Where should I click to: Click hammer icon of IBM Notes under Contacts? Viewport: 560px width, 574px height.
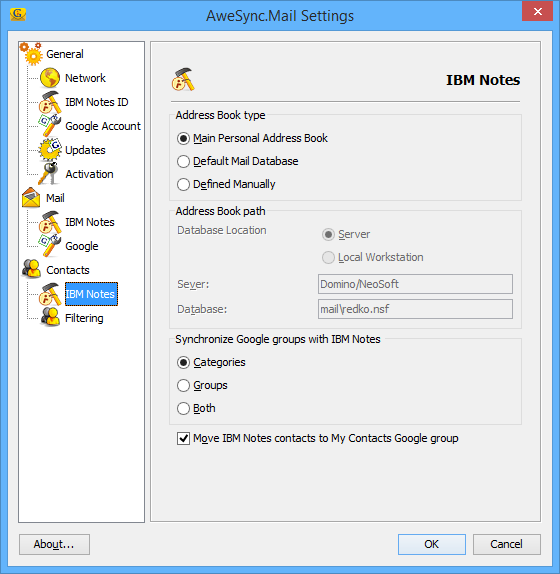(x=50, y=294)
